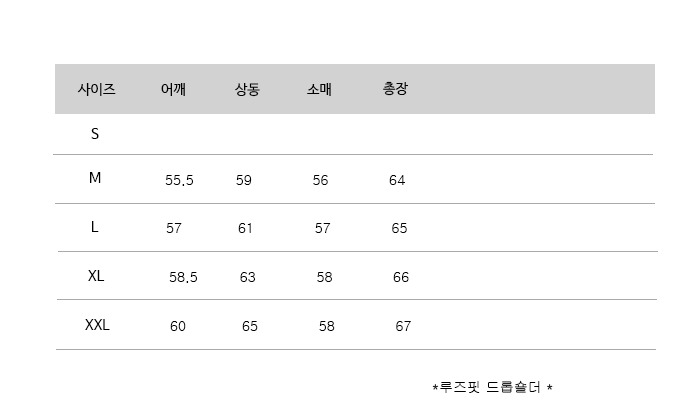The height and width of the screenshot is (410, 700).
Task: Select the S size row label
Action: pos(95,133)
